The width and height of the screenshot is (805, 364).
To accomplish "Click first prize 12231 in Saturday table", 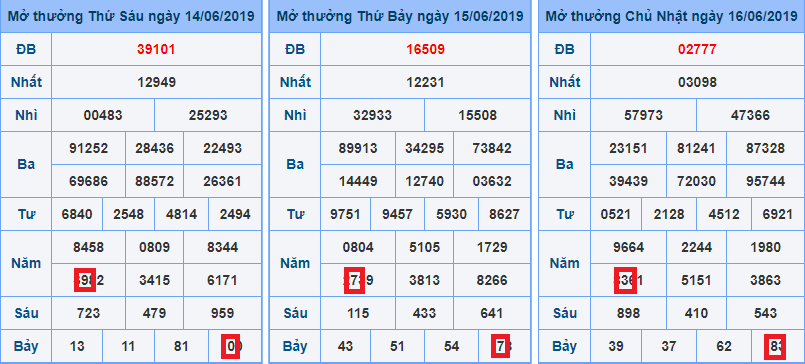I will [425, 82].
